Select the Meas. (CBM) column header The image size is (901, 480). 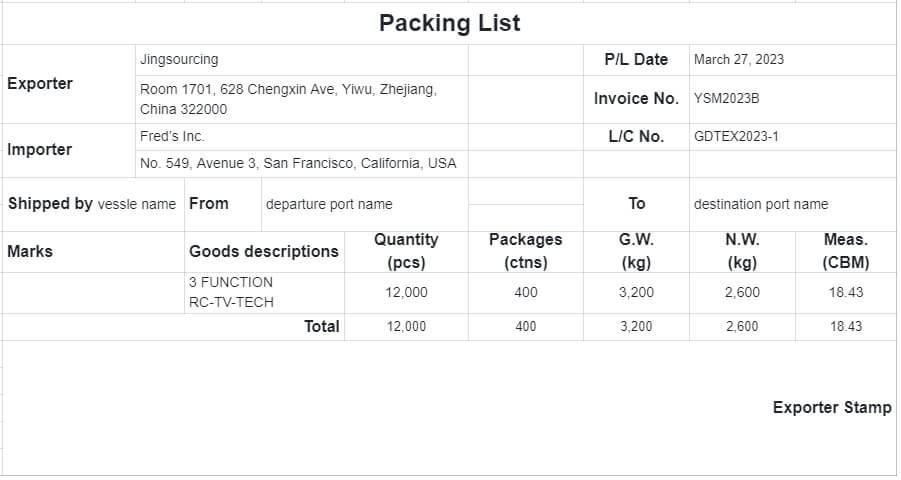pyautogui.click(x=845, y=251)
